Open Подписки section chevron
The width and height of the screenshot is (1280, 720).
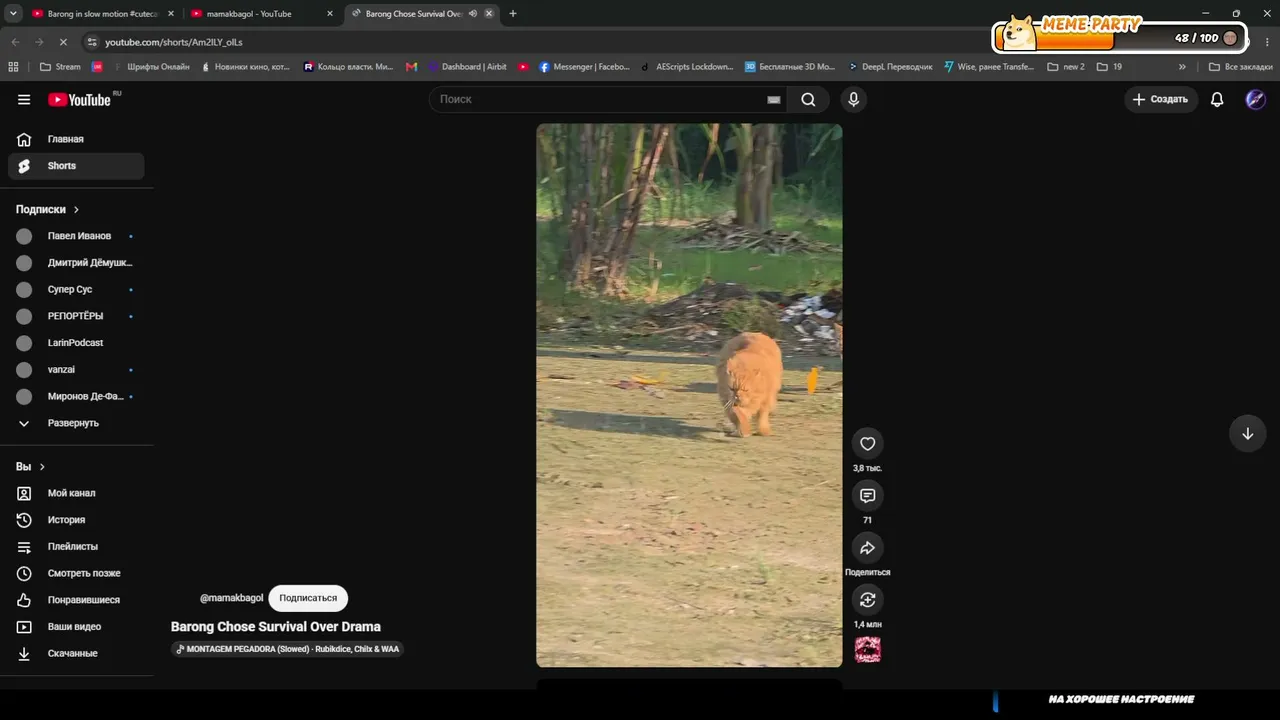76,209
